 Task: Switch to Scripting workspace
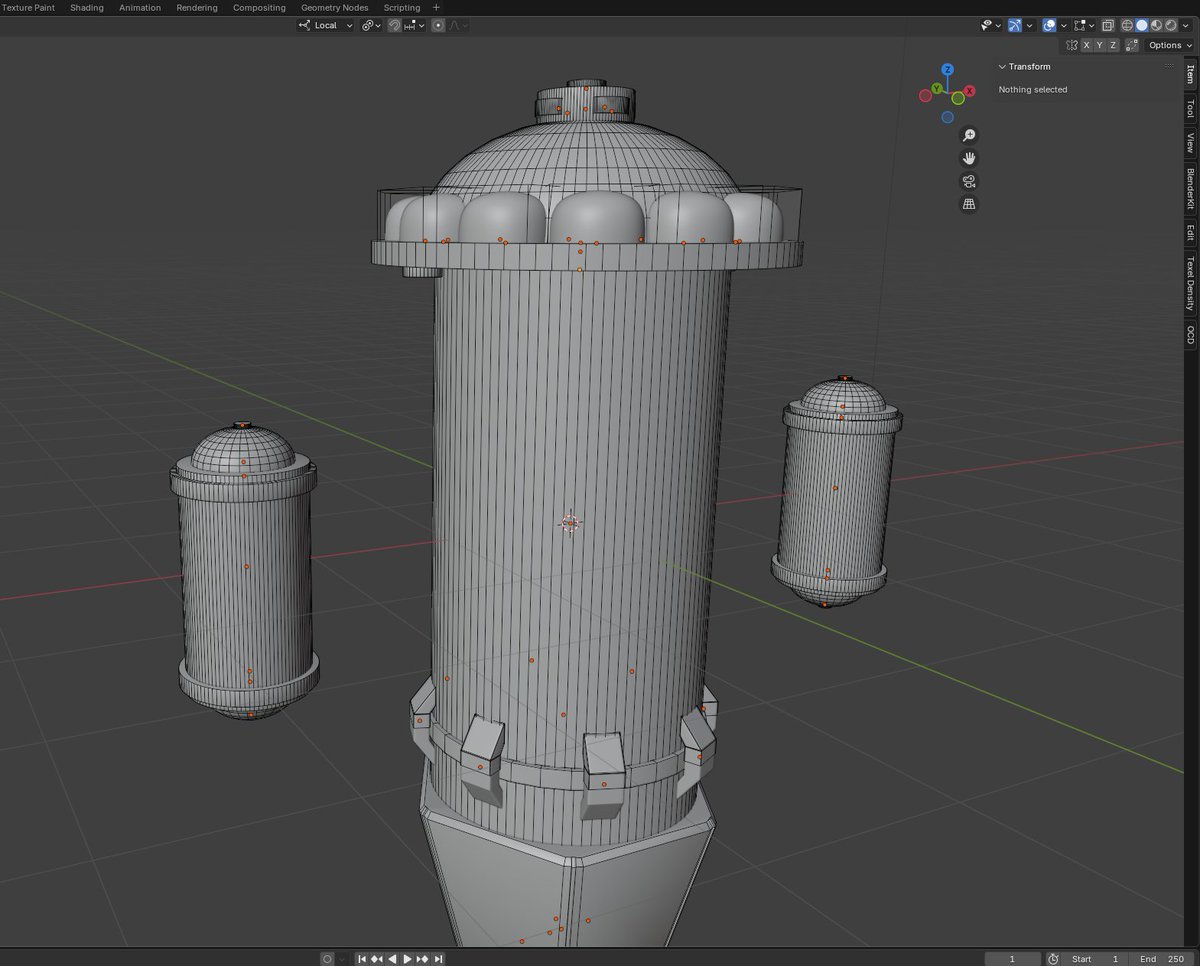[x=402, y=7]
